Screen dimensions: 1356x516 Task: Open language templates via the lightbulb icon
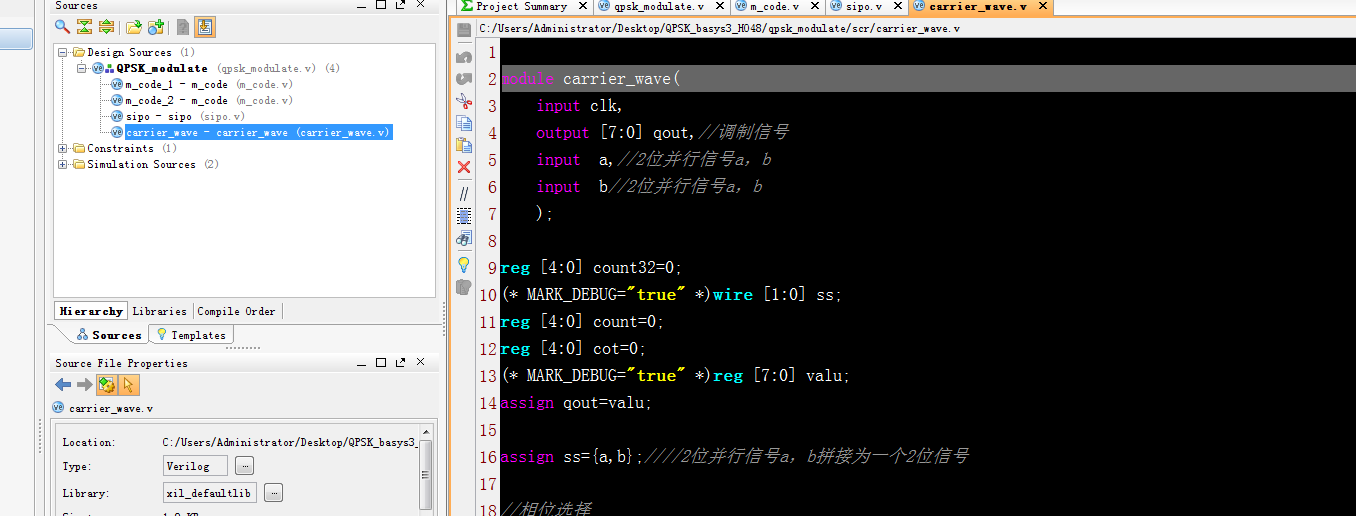point(464,265)
